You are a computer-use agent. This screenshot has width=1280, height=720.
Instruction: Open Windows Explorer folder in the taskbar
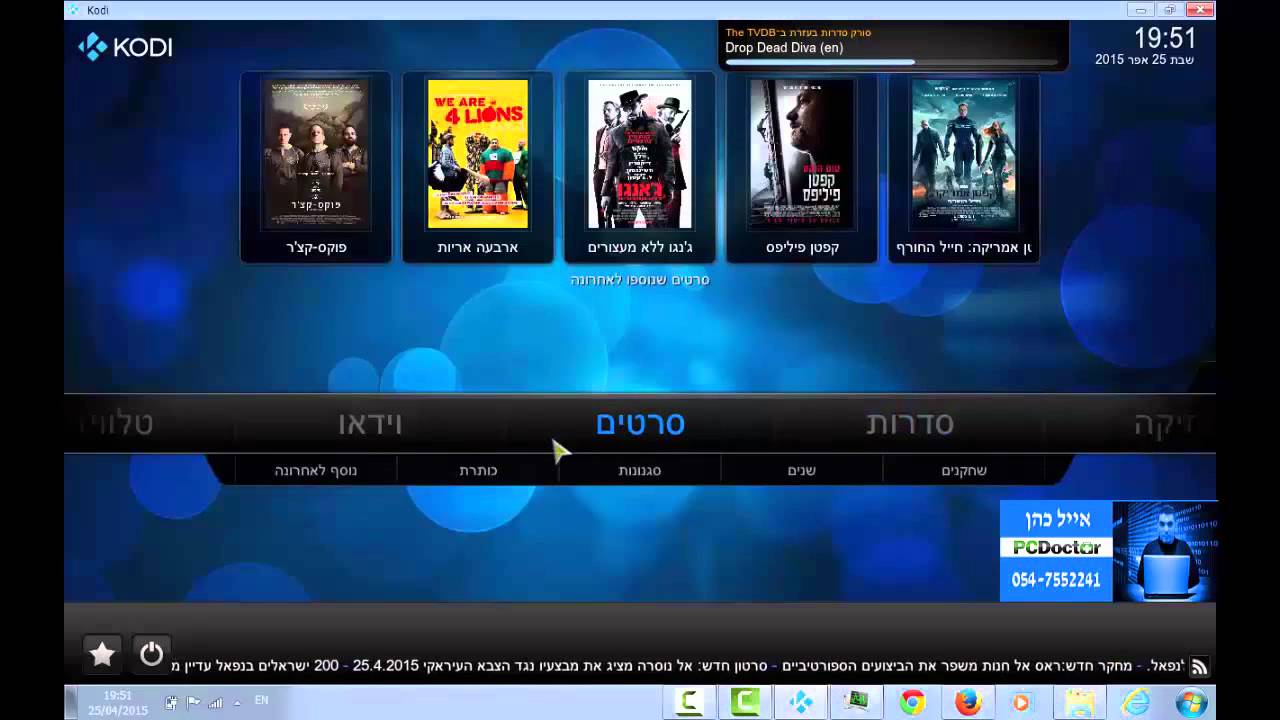pos(1079,702)
